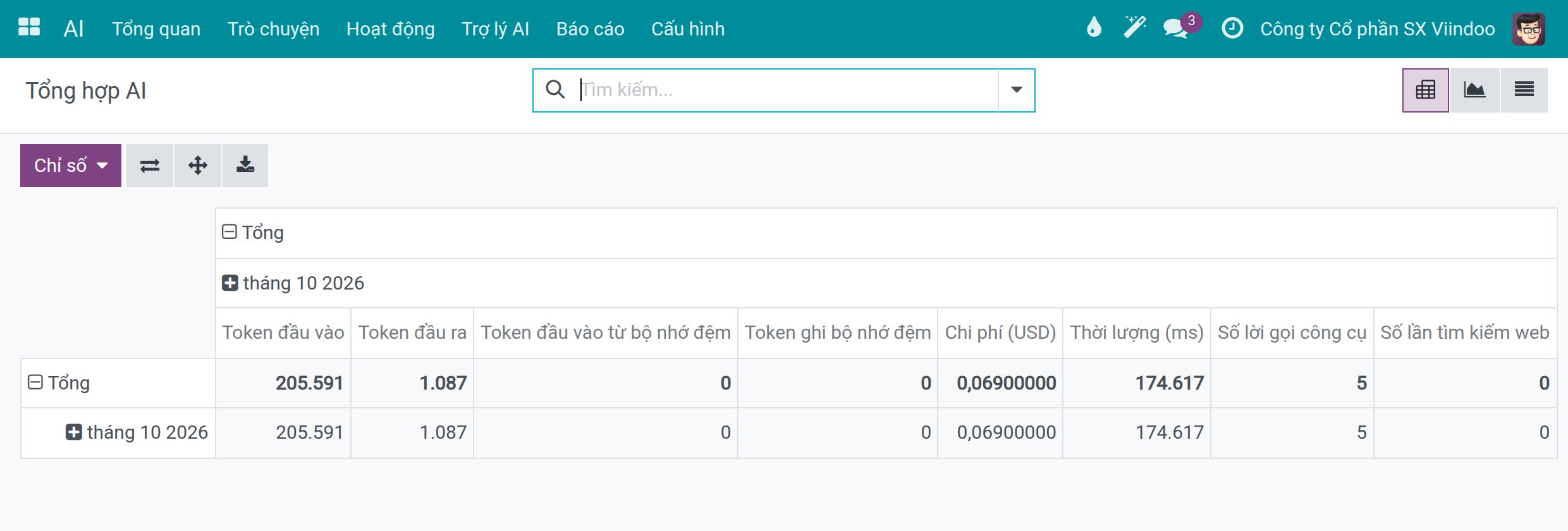The height and width of the screenshot is (531, 1568).
Task: Open the Công ty Cổ phần SX Viindoo company switcher
Action: pyautogui.click(x=1378, y=29)
